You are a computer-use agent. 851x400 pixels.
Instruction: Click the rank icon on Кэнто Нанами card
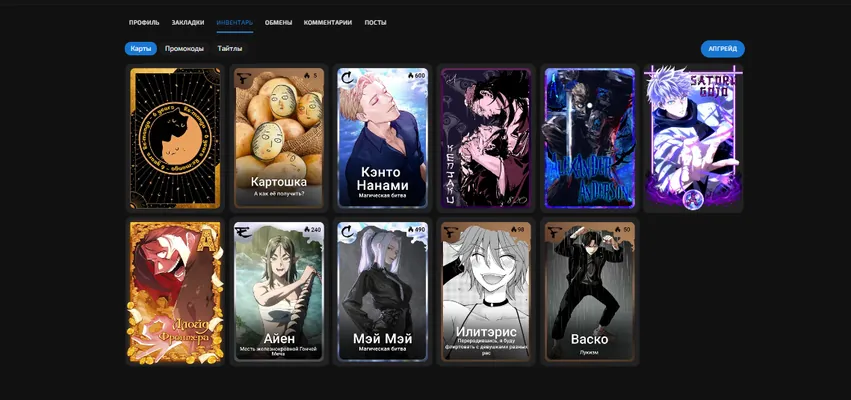[x=347, y=79]
